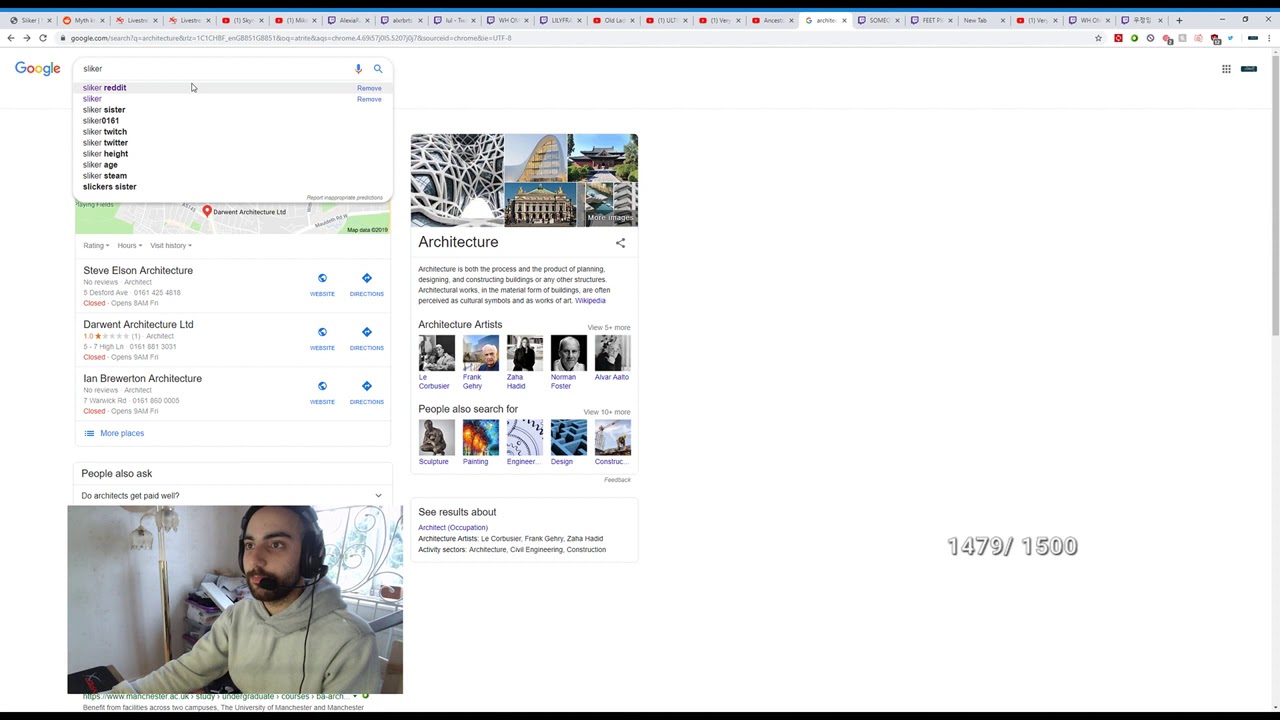
Task: Click the green circle extension icon
Action: [1134, 38]
